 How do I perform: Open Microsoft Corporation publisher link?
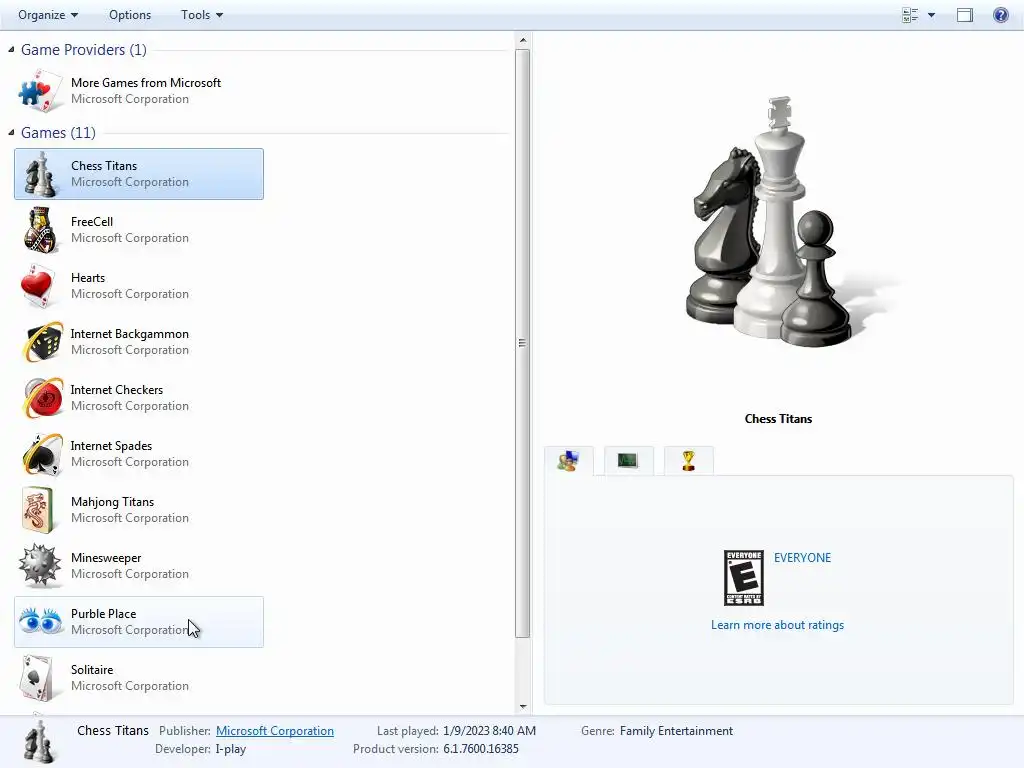(x=275, y=731)
